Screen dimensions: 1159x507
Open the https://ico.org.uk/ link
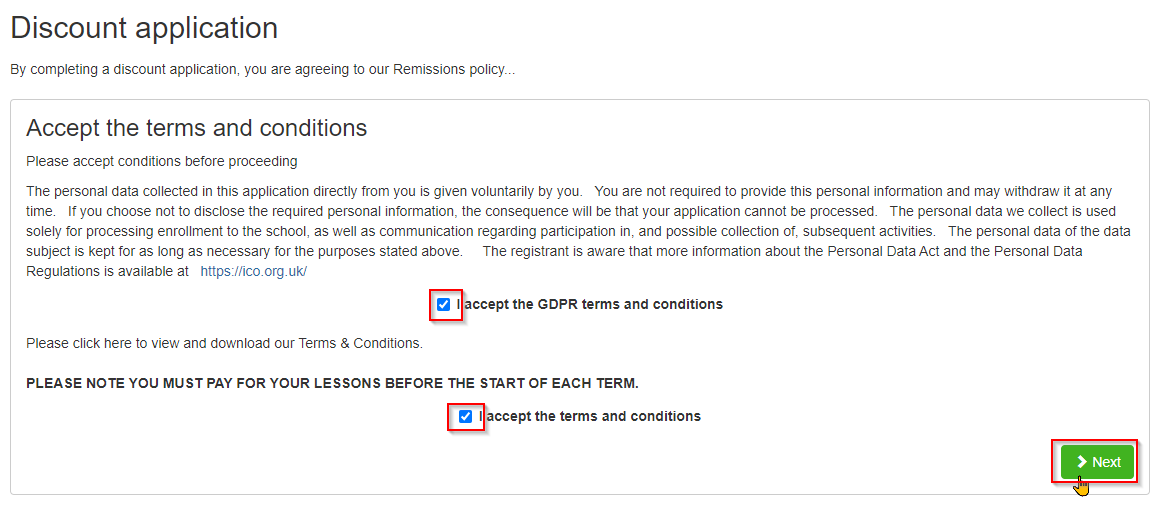(254, 271)
